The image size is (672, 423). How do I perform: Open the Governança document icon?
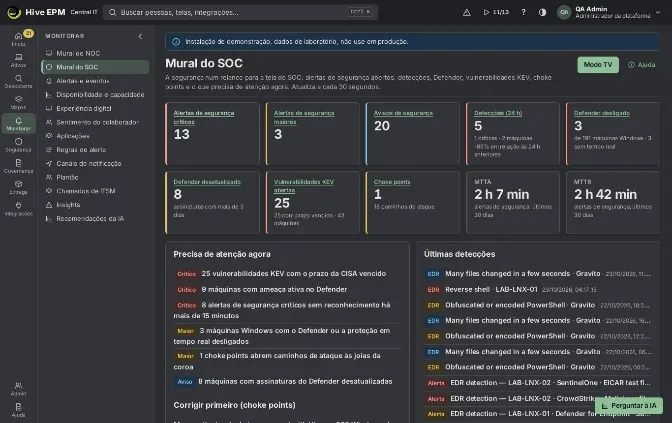pyautogui.click(x=18, y=166)
